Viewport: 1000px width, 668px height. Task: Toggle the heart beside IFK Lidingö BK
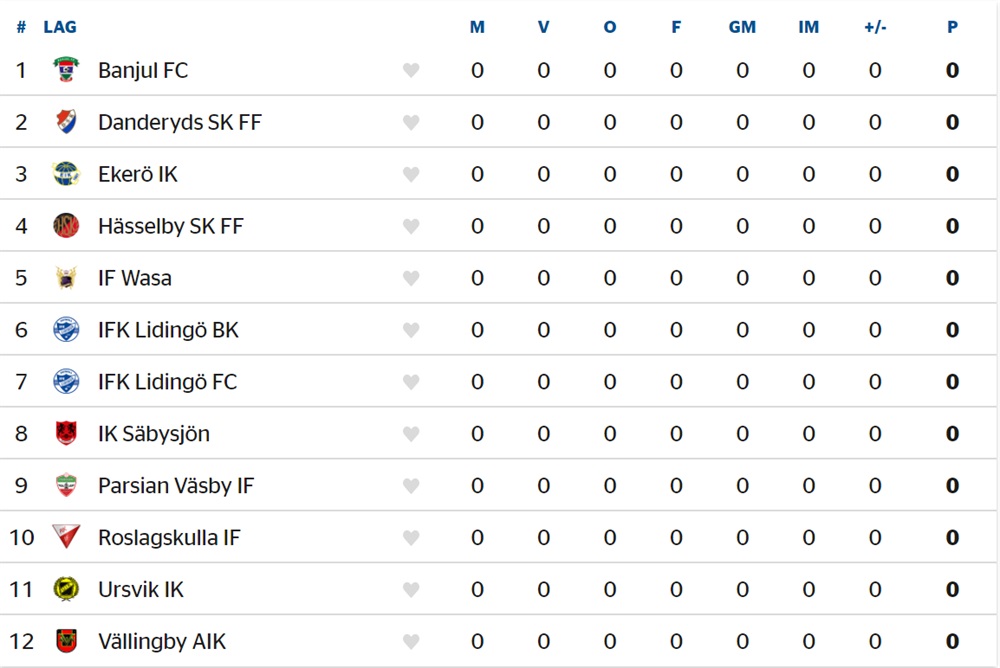point(411,330)
